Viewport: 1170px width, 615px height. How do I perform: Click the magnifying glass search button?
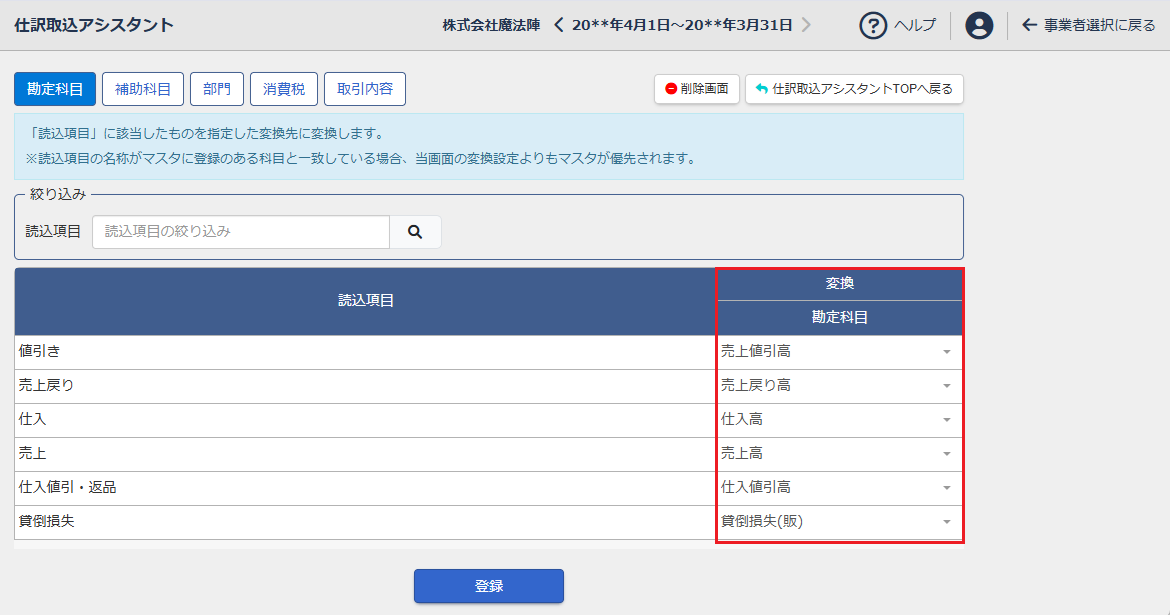coord(415,232)
